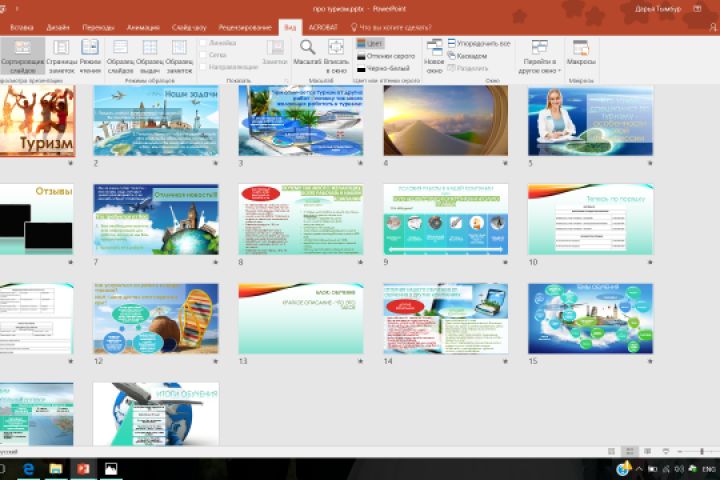Click the PowerPoint taskbar icon
This screenshot has width=720, height=480.
pyautogui.click(x=83, y=469)
